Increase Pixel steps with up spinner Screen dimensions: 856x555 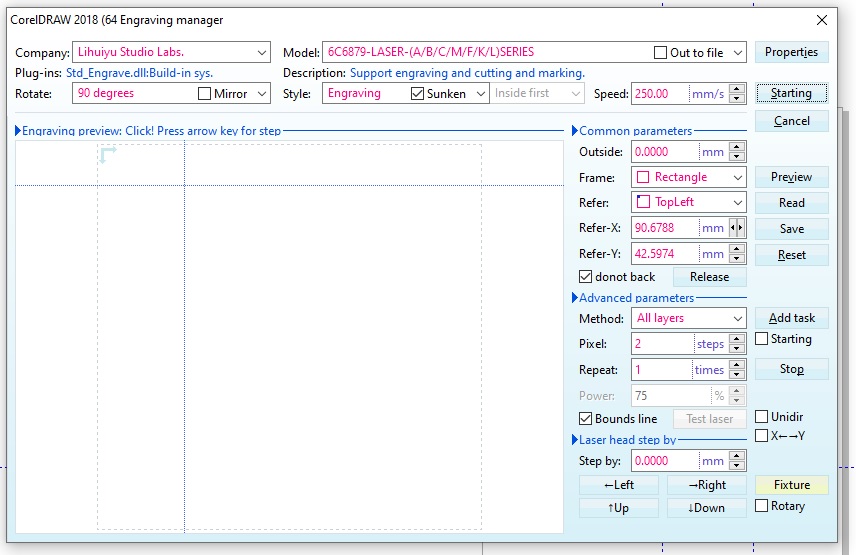click(x=737, y=339)
